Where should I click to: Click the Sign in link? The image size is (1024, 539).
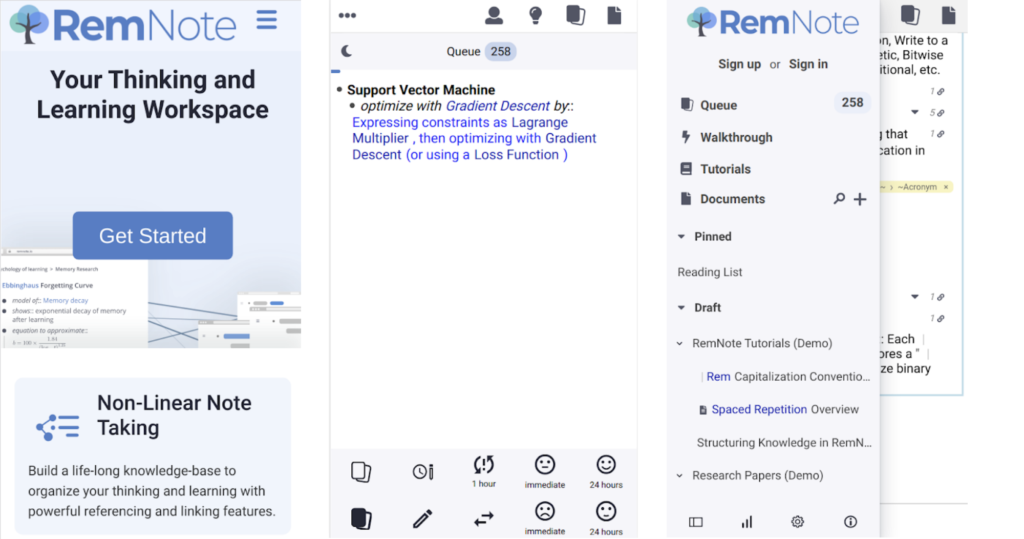click(x=808, y=64)
